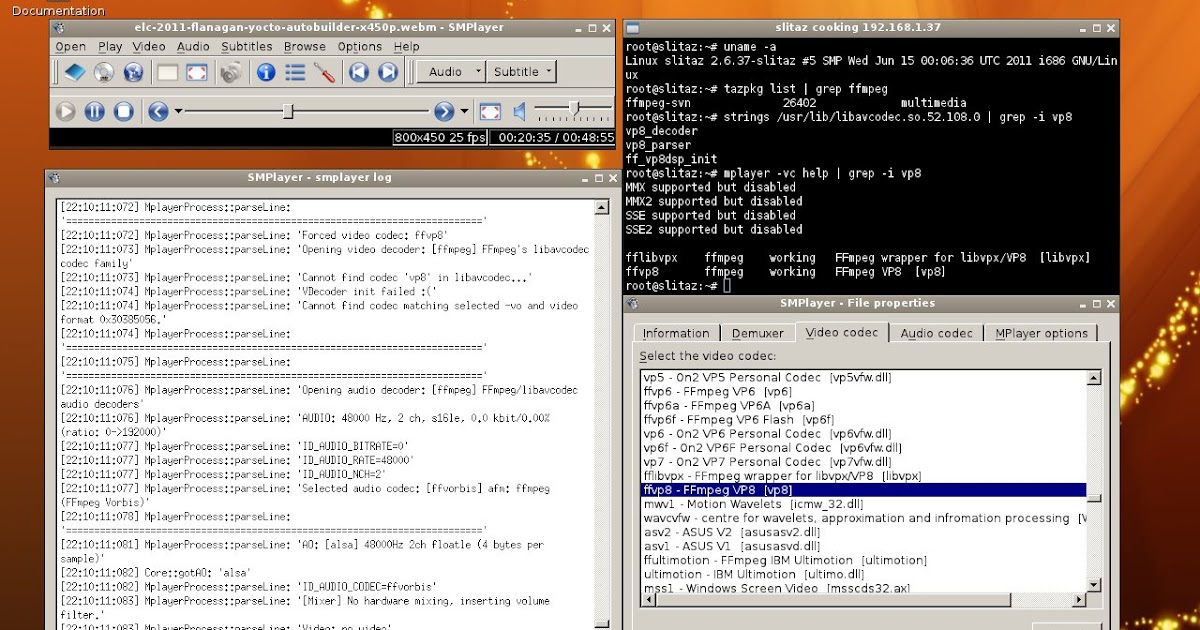Switch to the Information tab
This screenshot has width=1200, height=630.
click(676, 334)
